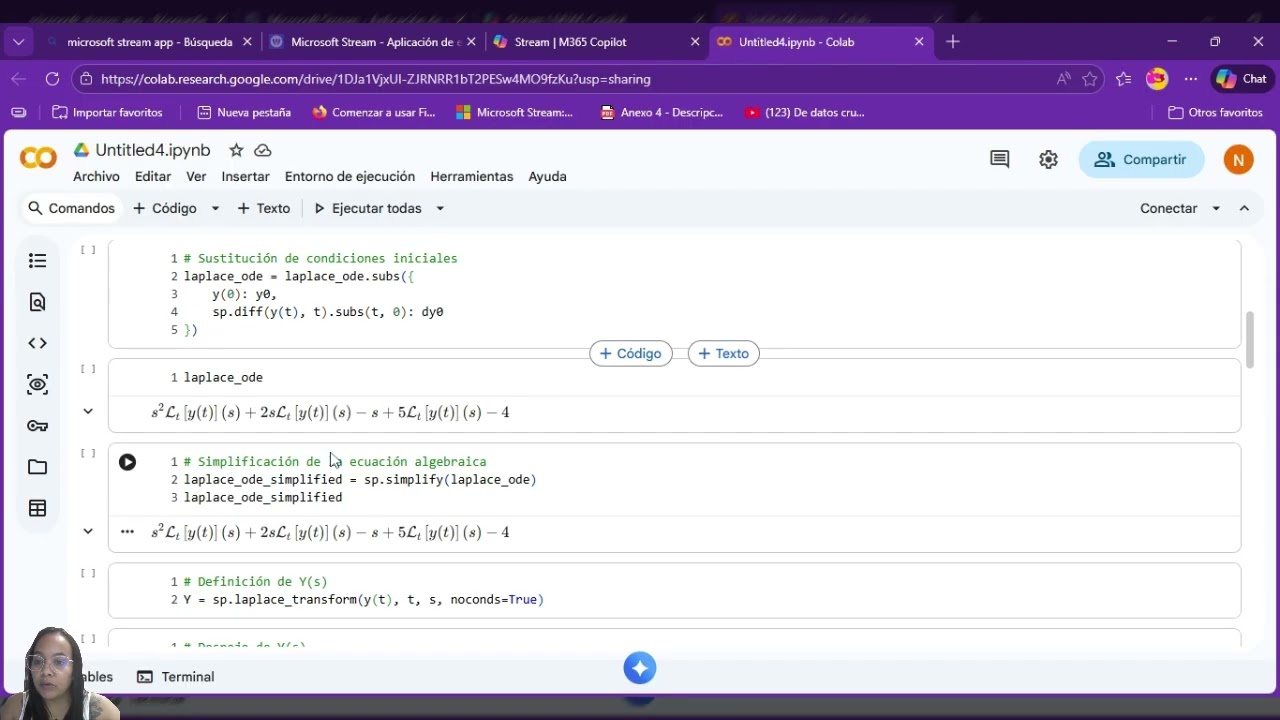Open find and replace sidebar icon
Screen dimensions: 1280x720
pos(38,302)
